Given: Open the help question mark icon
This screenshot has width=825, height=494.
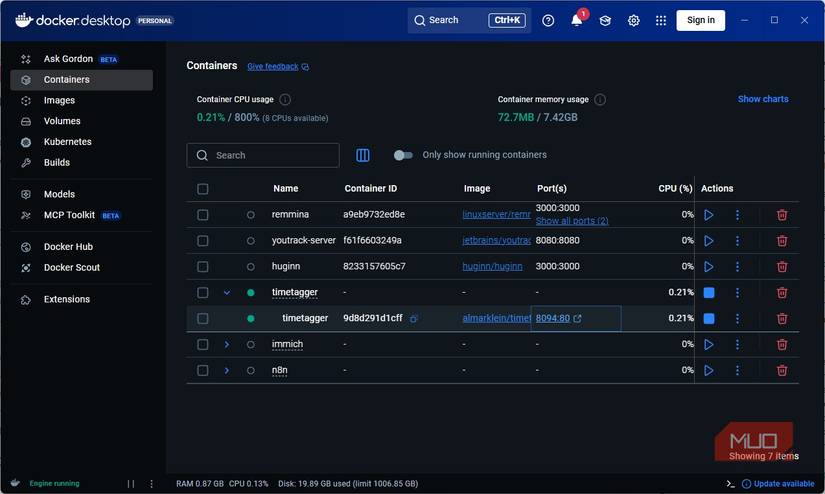Looking at the screenshot, I should (x=548, y=21).
